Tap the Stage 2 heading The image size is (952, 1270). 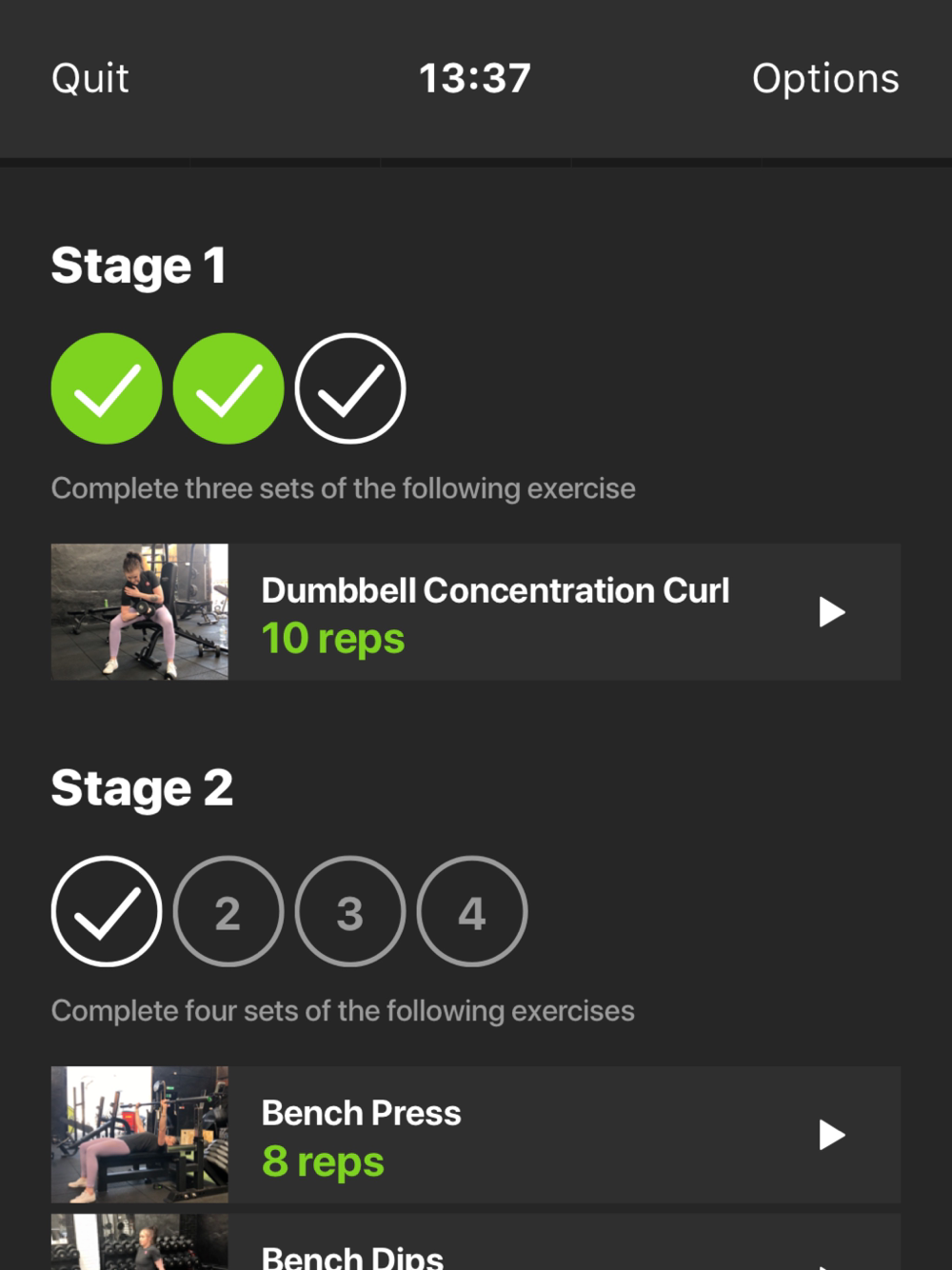pyautogui.click(x=143, y=788)
